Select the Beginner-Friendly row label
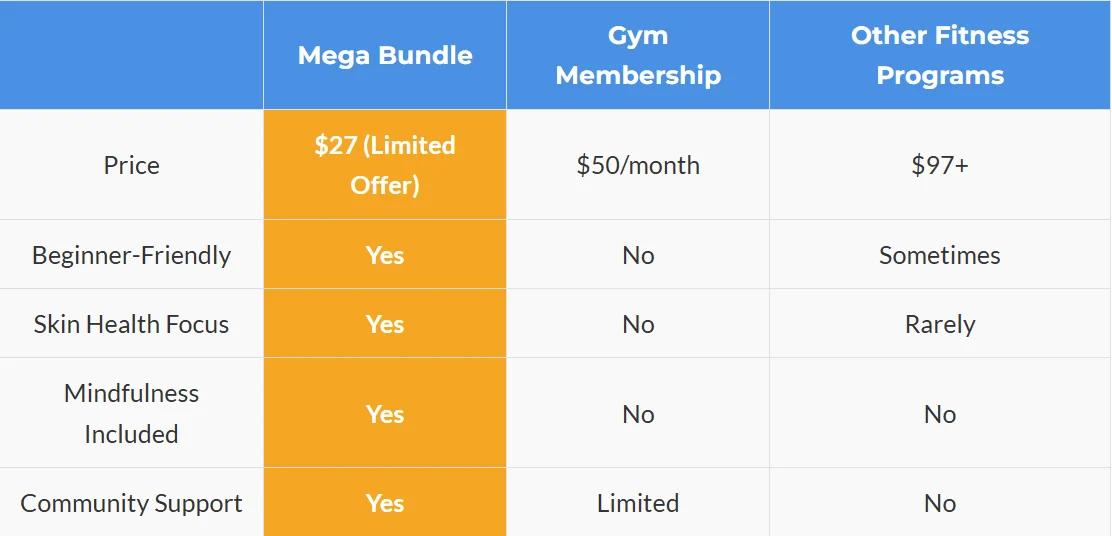This screenshot has width=1112, height=536. (132, 255)
